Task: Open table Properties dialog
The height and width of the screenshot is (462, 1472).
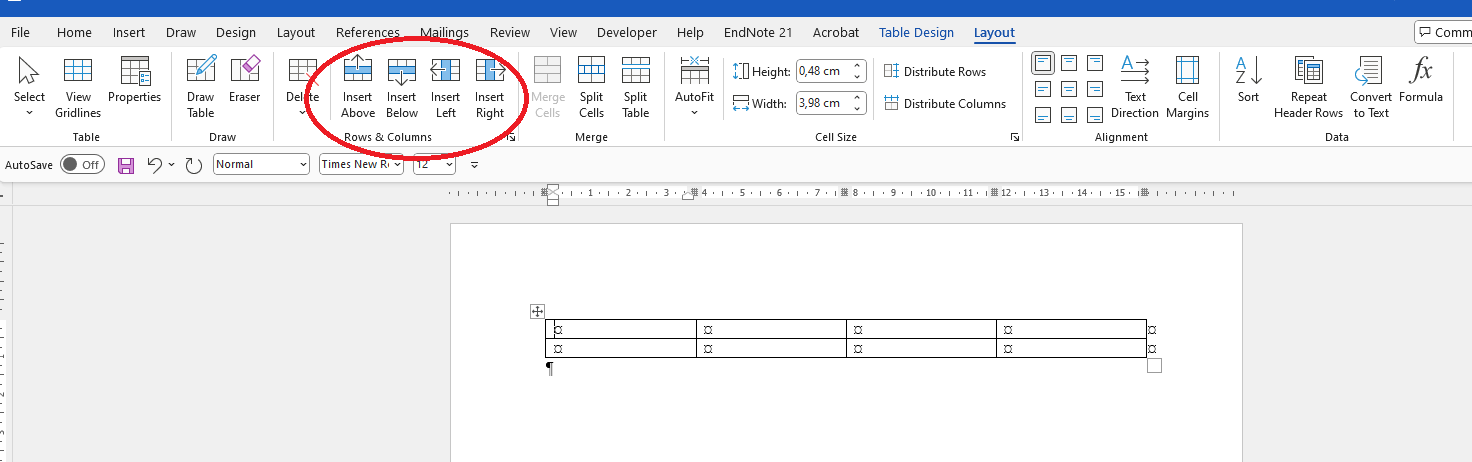Action: [134, 80]
